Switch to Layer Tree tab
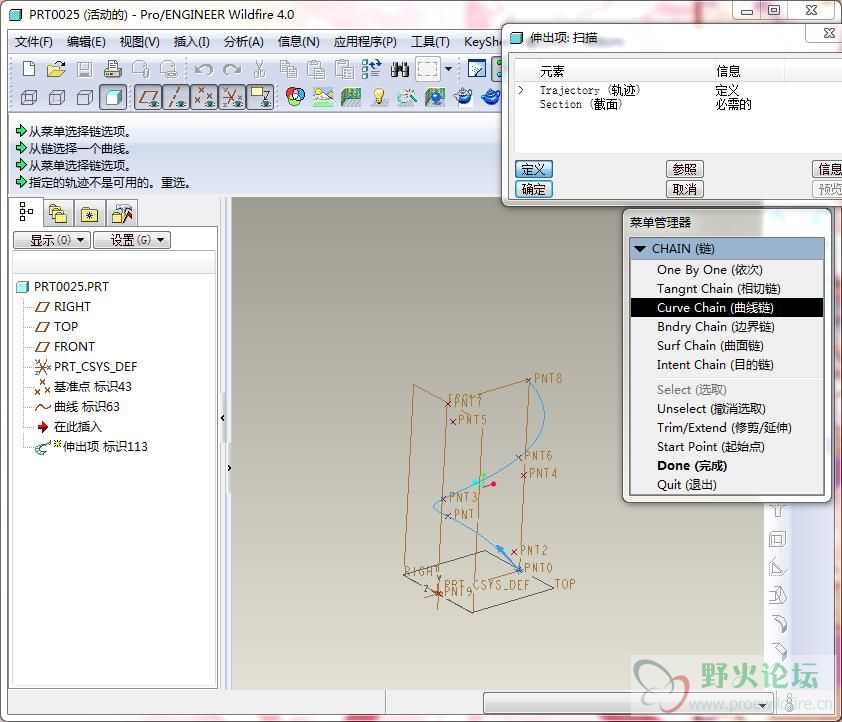 [57, 214]
